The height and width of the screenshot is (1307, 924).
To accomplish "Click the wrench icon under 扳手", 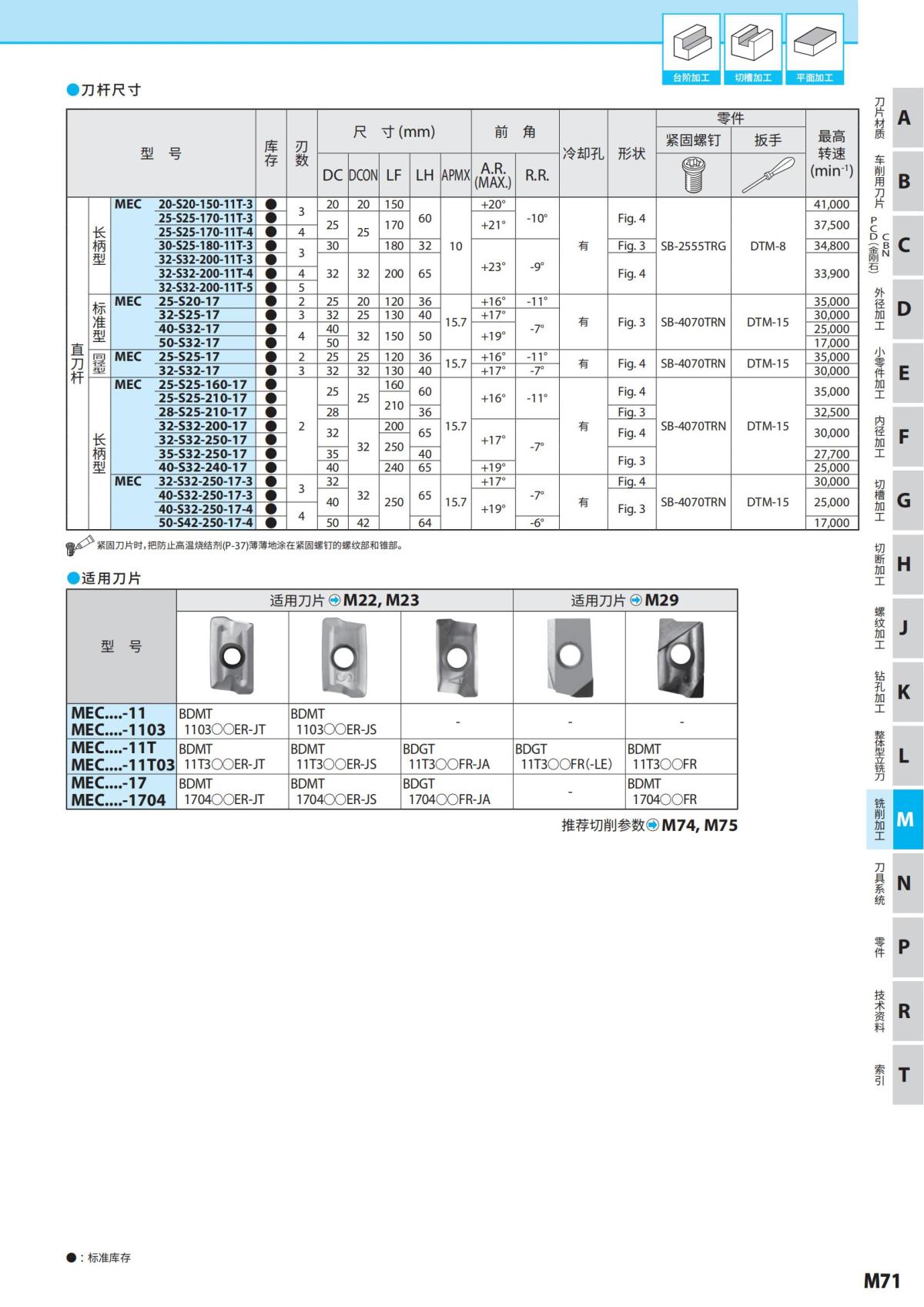I will tap(768, 175).
